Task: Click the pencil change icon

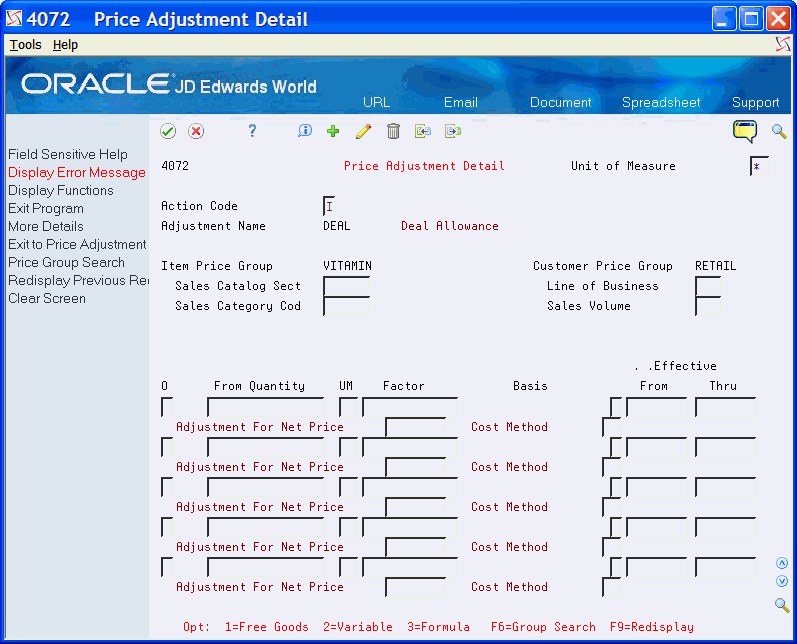Action: coord(363,131)
